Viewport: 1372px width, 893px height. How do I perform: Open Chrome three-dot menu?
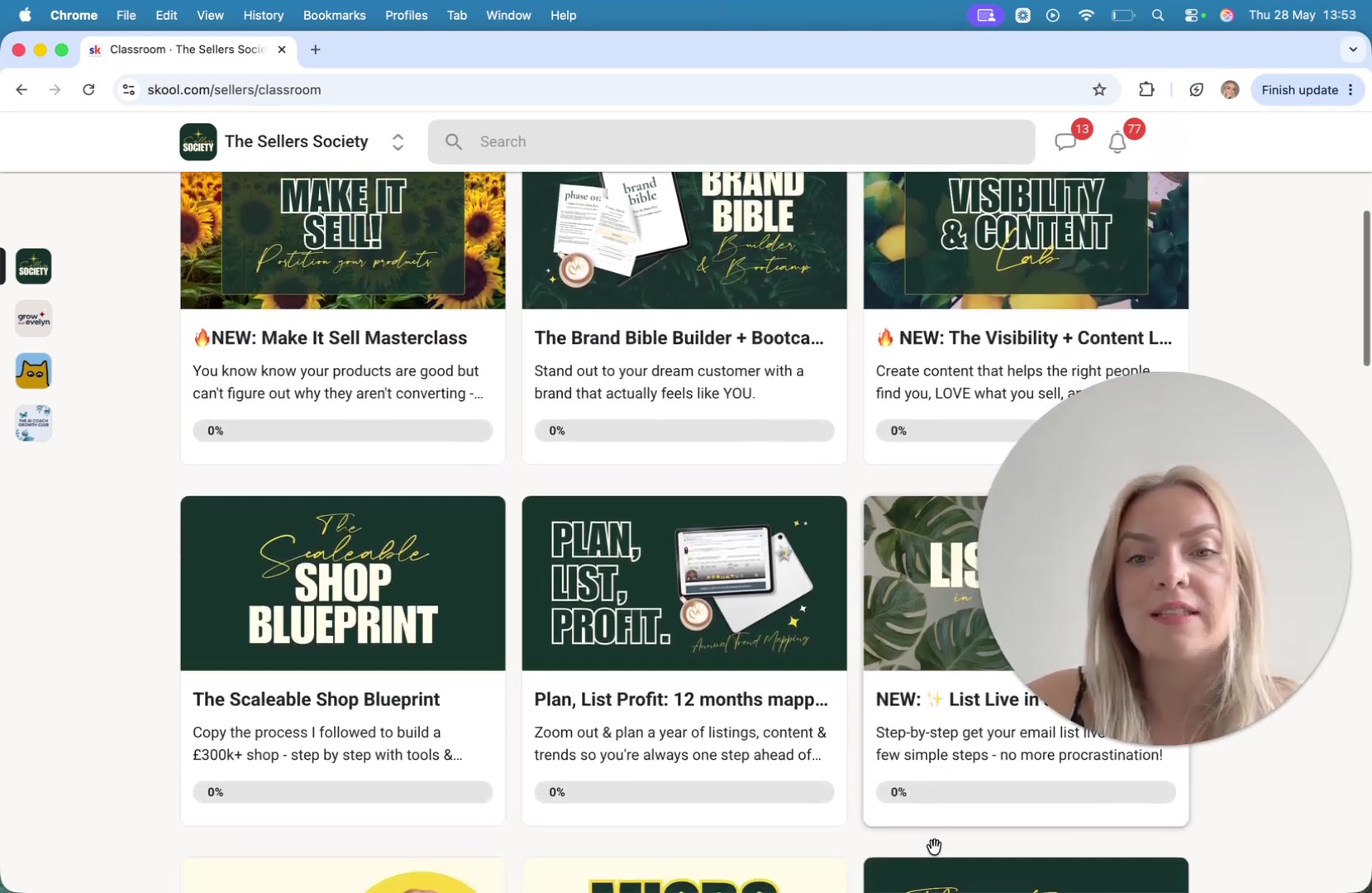tap(1351, 89)
